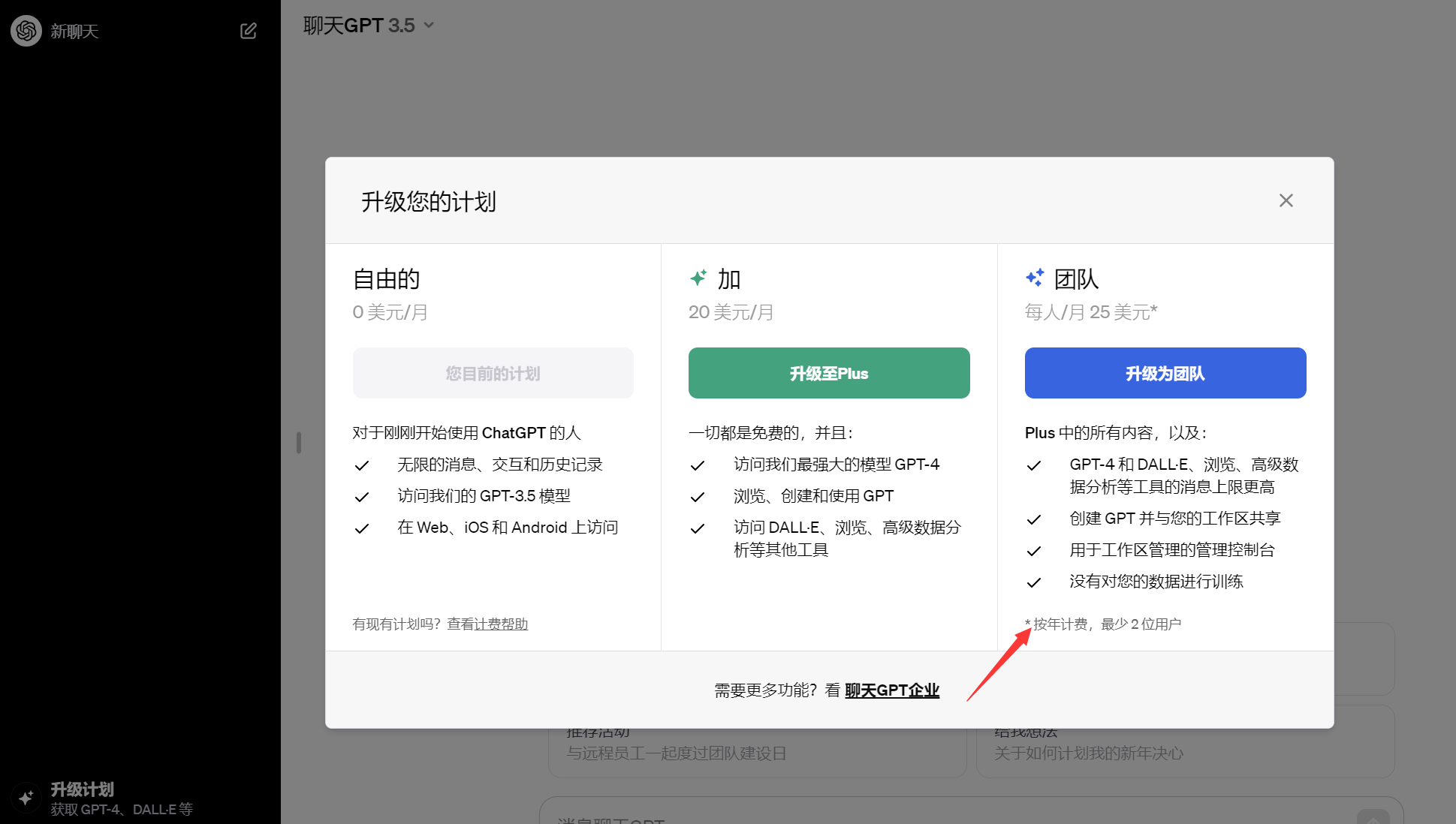Click the disabled 您目前的计划 button
Viewport: 1456px width, 824px height.
click(493, 373)
